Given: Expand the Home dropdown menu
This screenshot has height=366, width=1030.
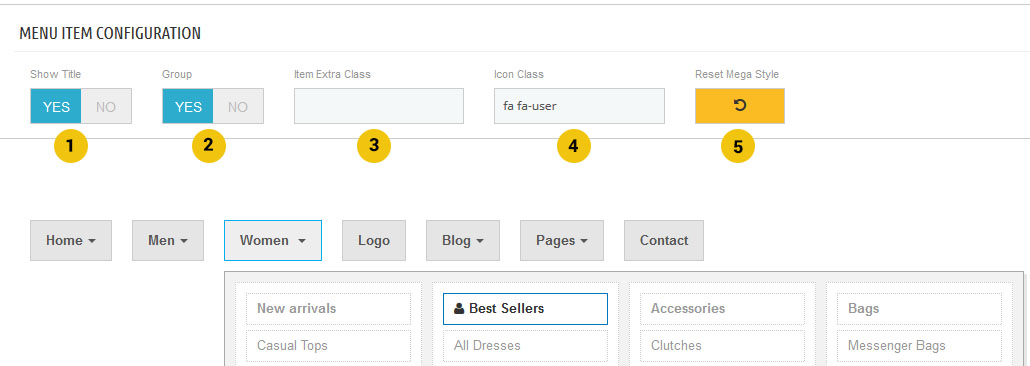Looking at the screenshot, I should click(71, 240).
